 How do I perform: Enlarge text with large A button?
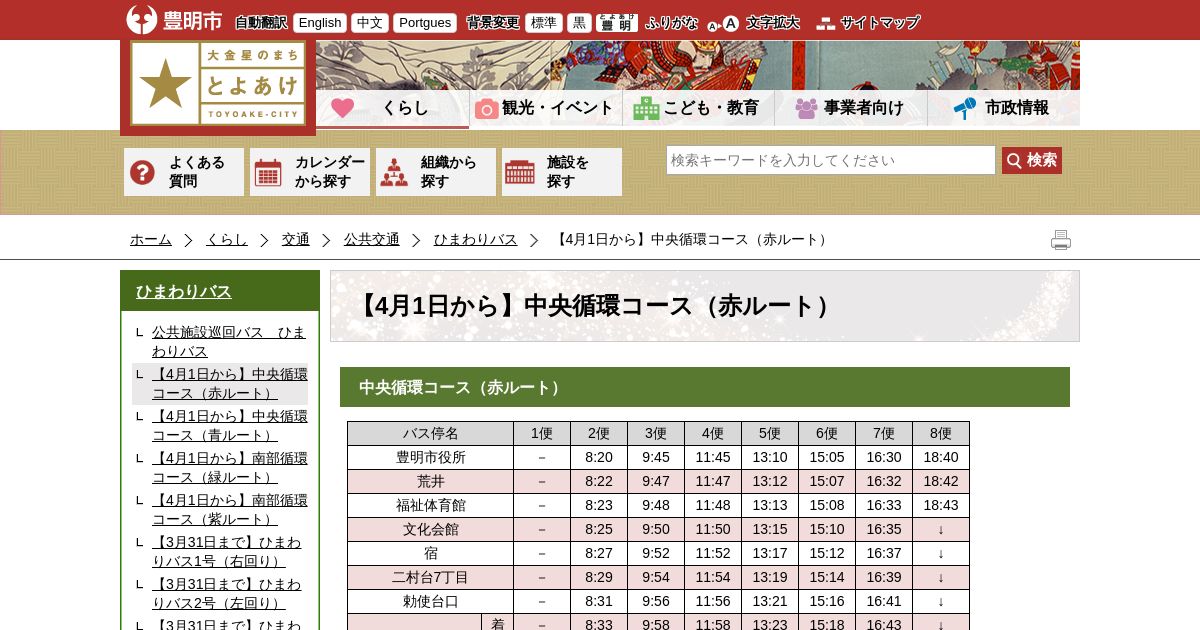tap(731, 23)
